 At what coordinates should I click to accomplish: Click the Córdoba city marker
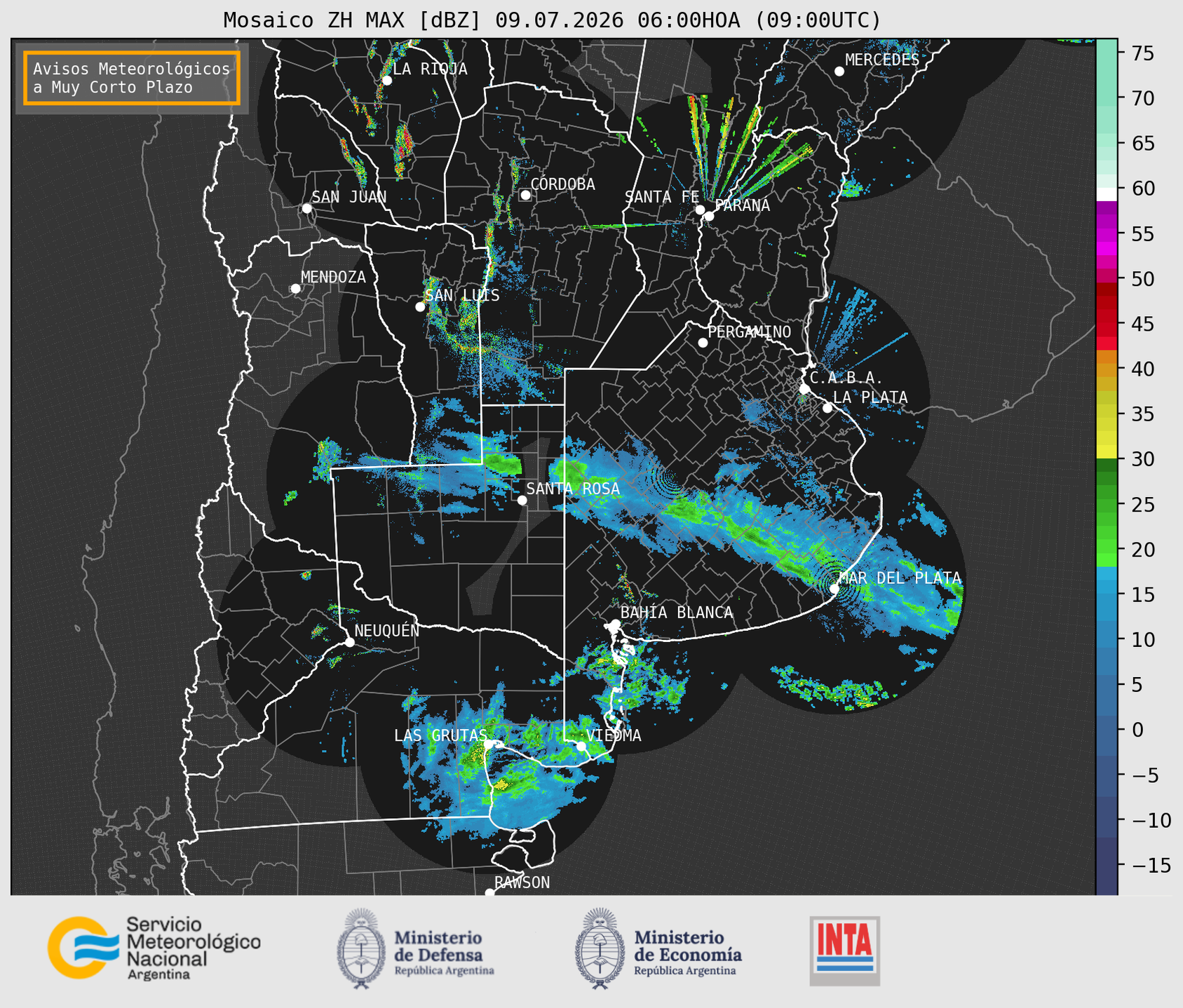[x=525, y=195]
